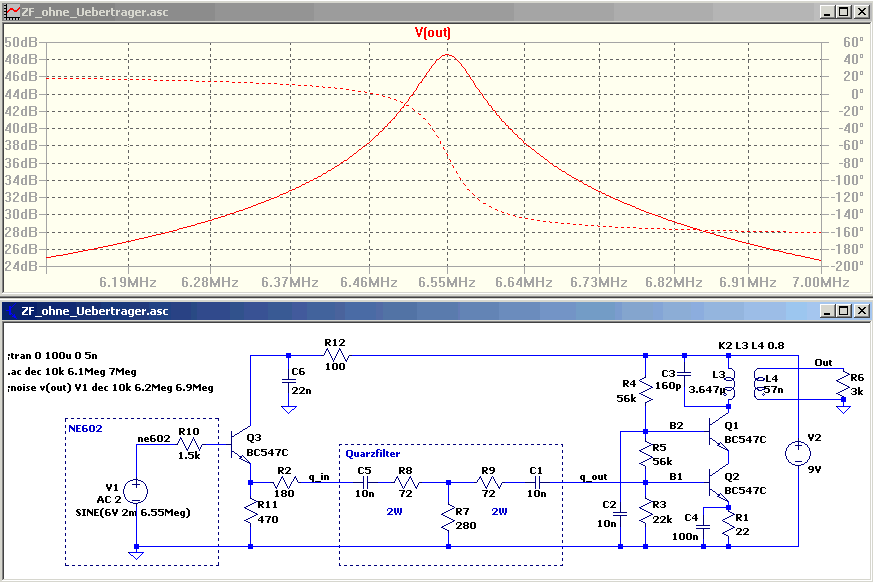This screenshot has width=873, height=582.
Task: Click transistor Q1 symbol
Action: tap(718, 432)
